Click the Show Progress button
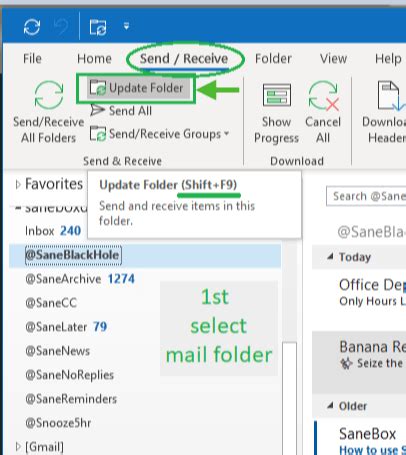Screen dimensions: 406x455 [x=276, y=113]
